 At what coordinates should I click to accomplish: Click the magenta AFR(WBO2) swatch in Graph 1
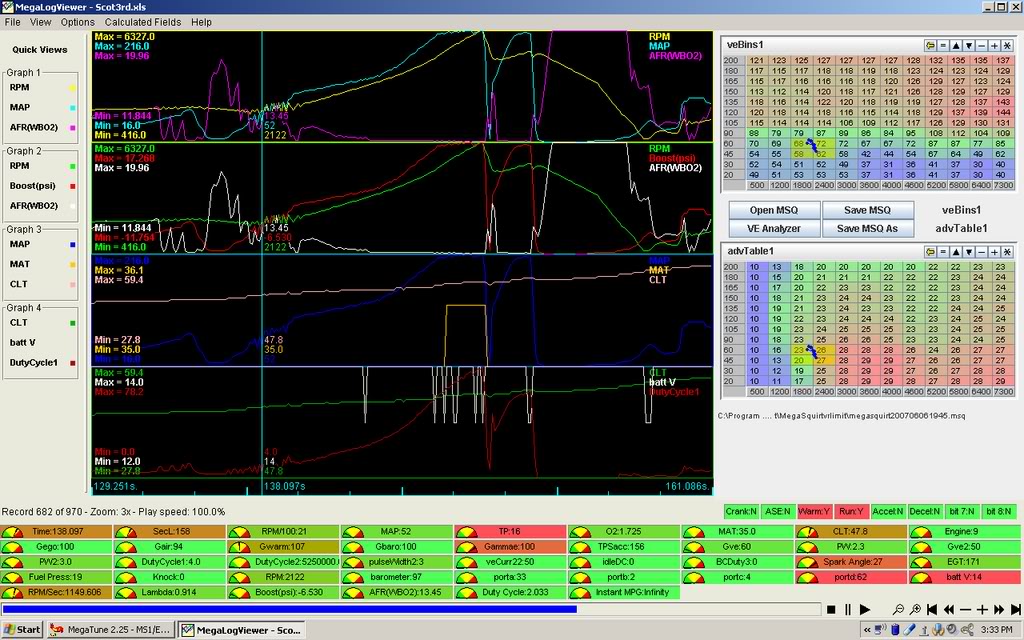(70, 127)
